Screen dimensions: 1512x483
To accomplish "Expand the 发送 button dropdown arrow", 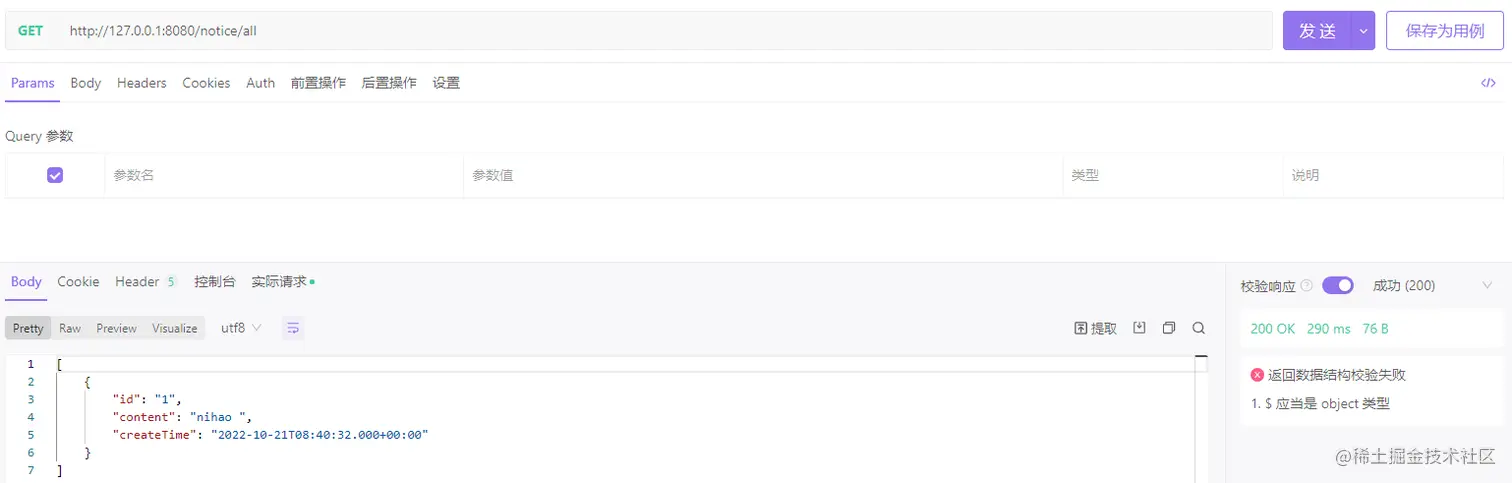I will point(1362,31).
